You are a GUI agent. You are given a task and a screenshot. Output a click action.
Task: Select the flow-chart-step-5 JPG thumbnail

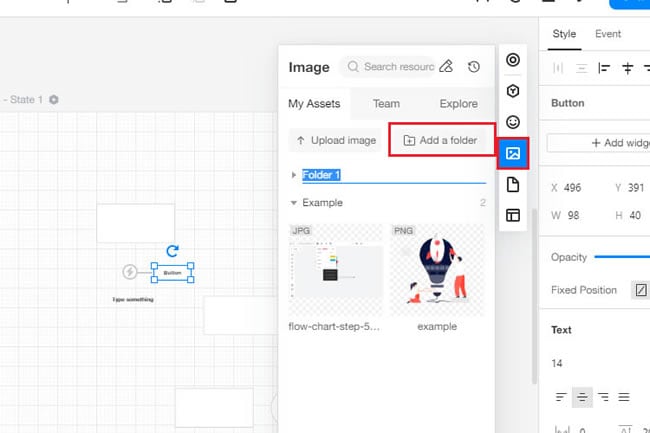[x=336, y=270]
